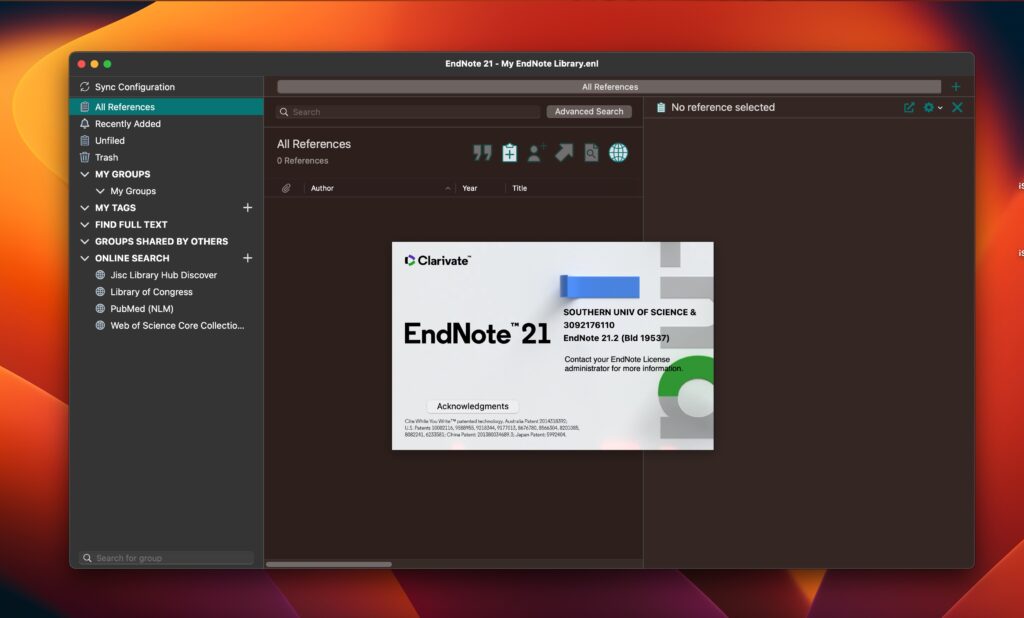1024x618 pixels.
Task: Click the paperclip attachment column header
Action: (287, 188)
